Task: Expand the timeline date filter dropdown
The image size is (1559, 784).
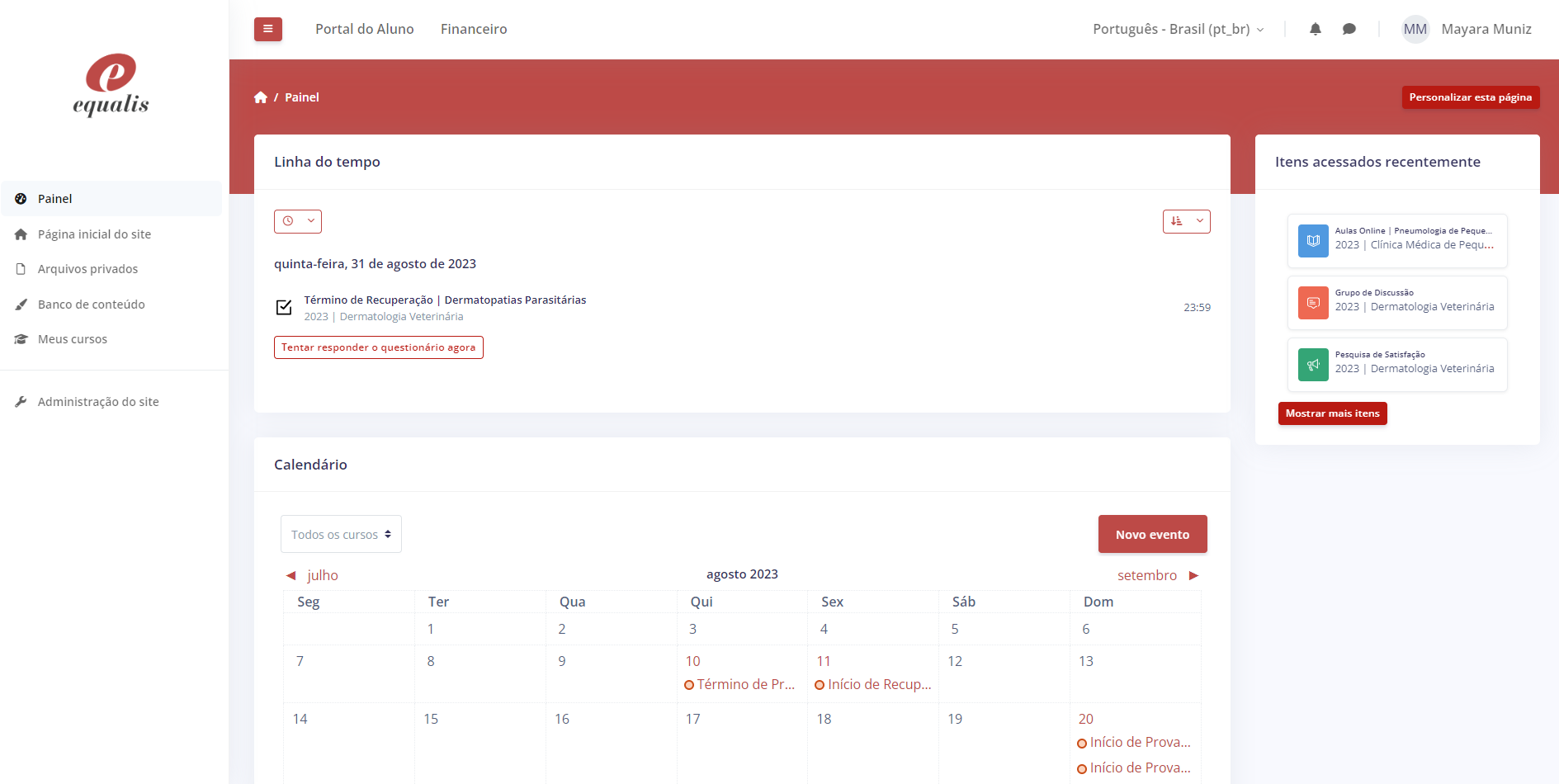Action: [x=297, y=221]
